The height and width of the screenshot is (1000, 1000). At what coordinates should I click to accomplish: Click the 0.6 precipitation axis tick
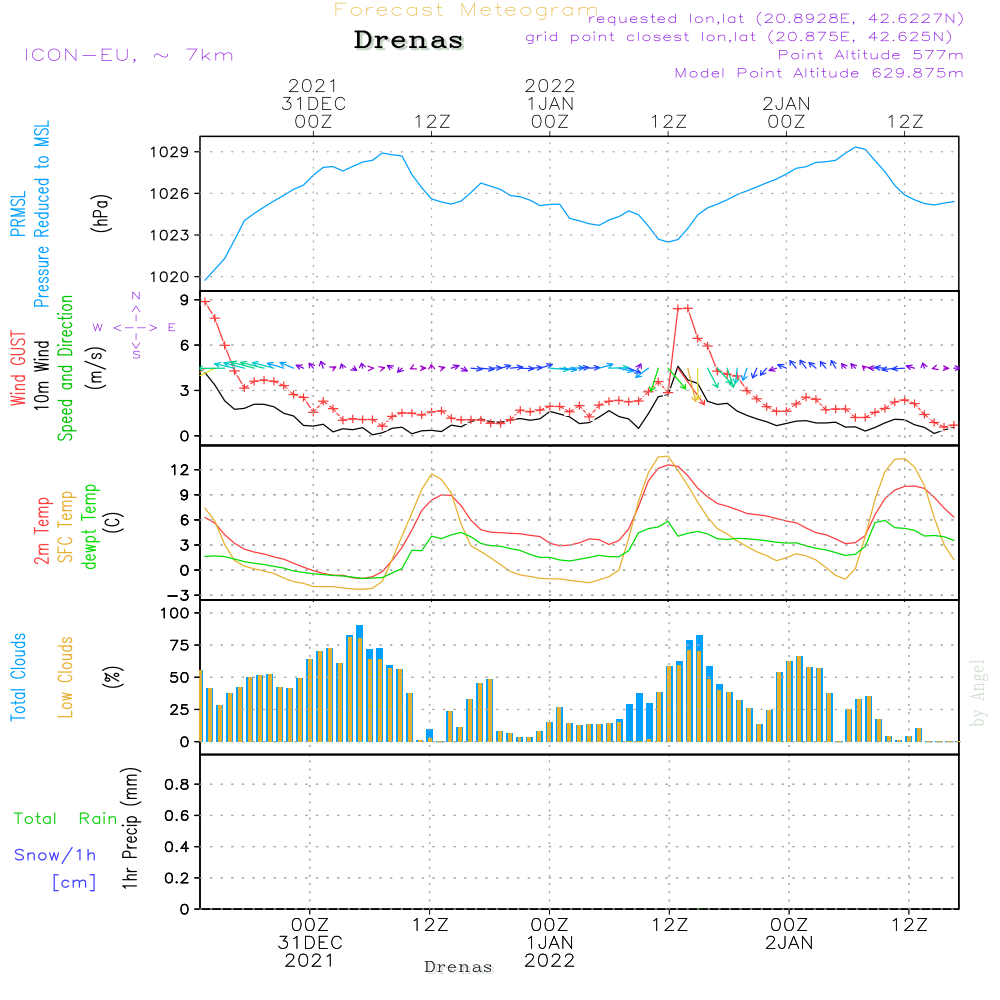[177, 816]
